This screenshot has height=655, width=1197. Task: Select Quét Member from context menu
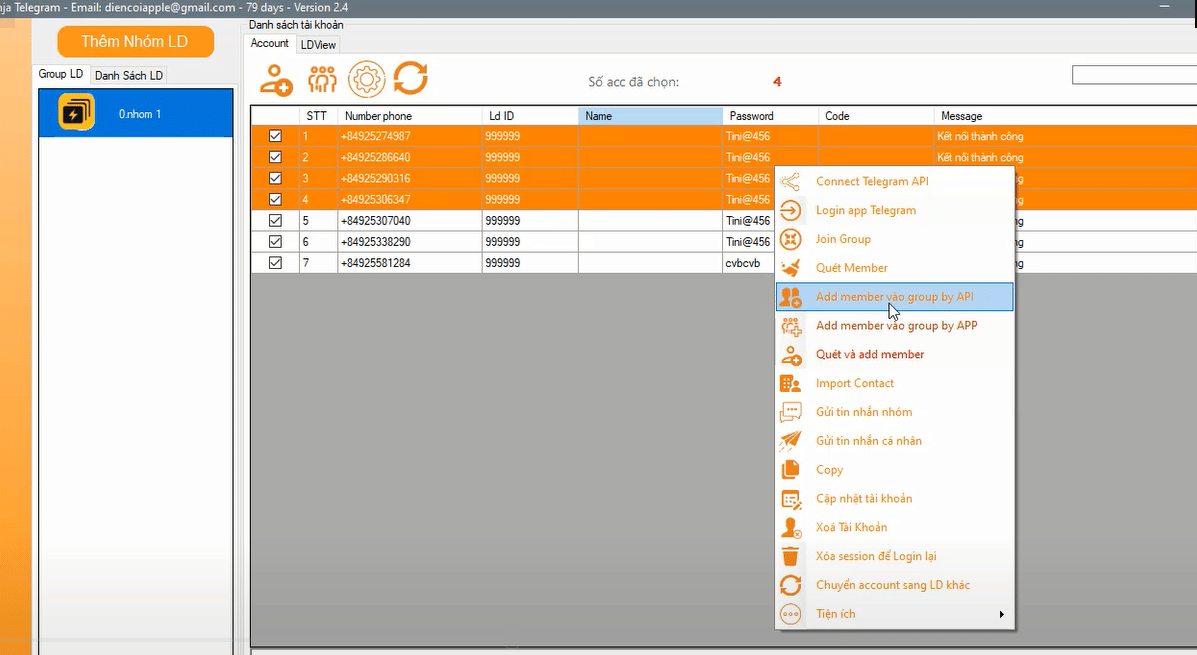coord(895,268)
